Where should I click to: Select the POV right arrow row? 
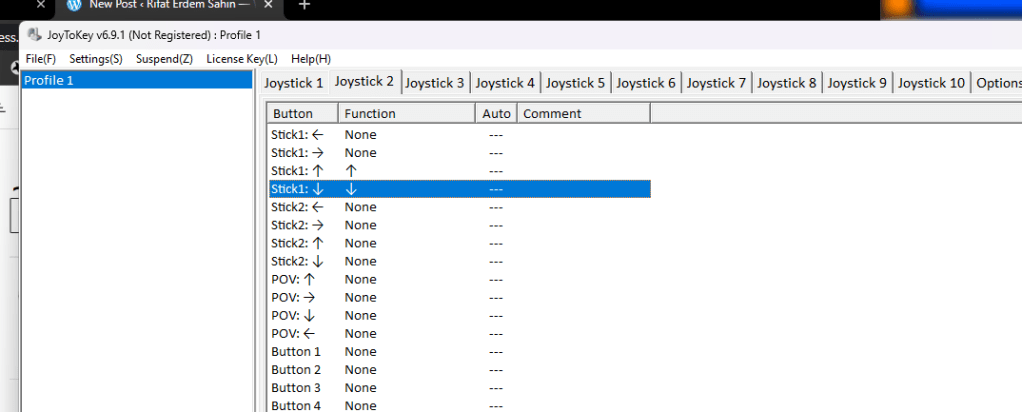tap(460, 297)
